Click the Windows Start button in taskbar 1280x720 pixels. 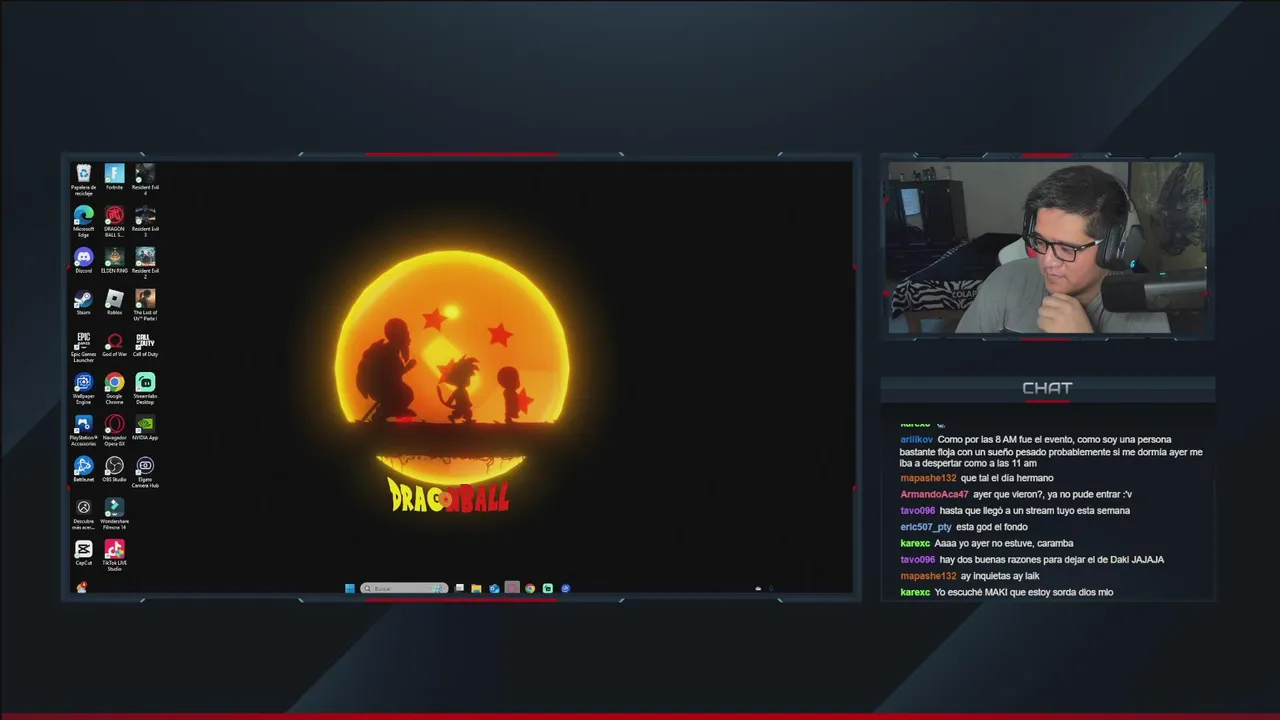pos(350,588)
